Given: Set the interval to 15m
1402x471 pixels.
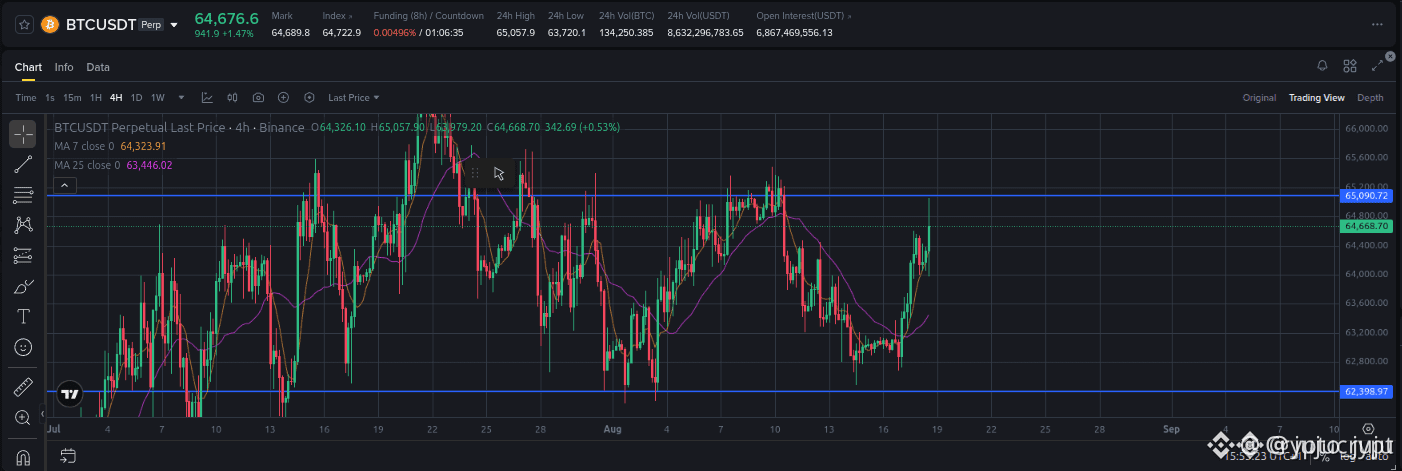Looking at the screenshot, I should (x=72, y=97).
